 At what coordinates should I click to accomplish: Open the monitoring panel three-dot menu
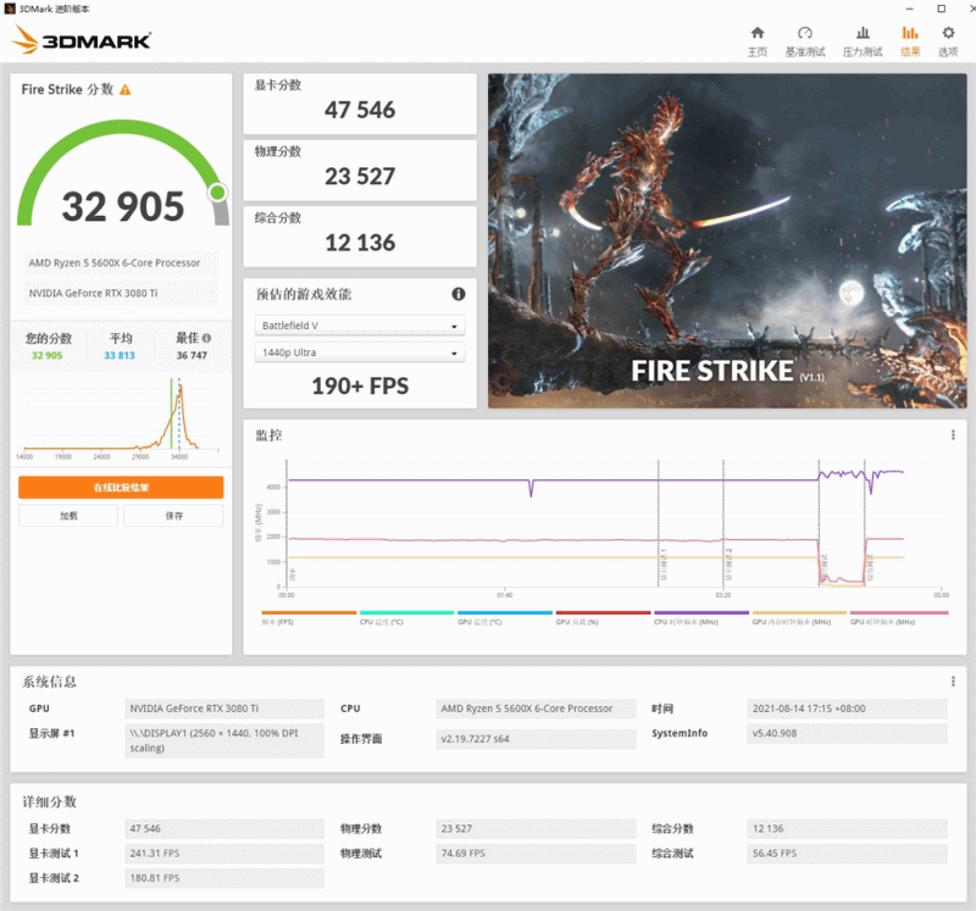(953, 435)
